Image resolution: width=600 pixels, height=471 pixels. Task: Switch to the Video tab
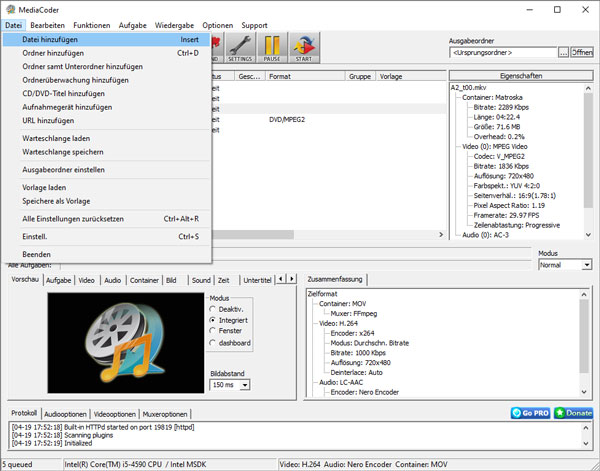(86, 280)
